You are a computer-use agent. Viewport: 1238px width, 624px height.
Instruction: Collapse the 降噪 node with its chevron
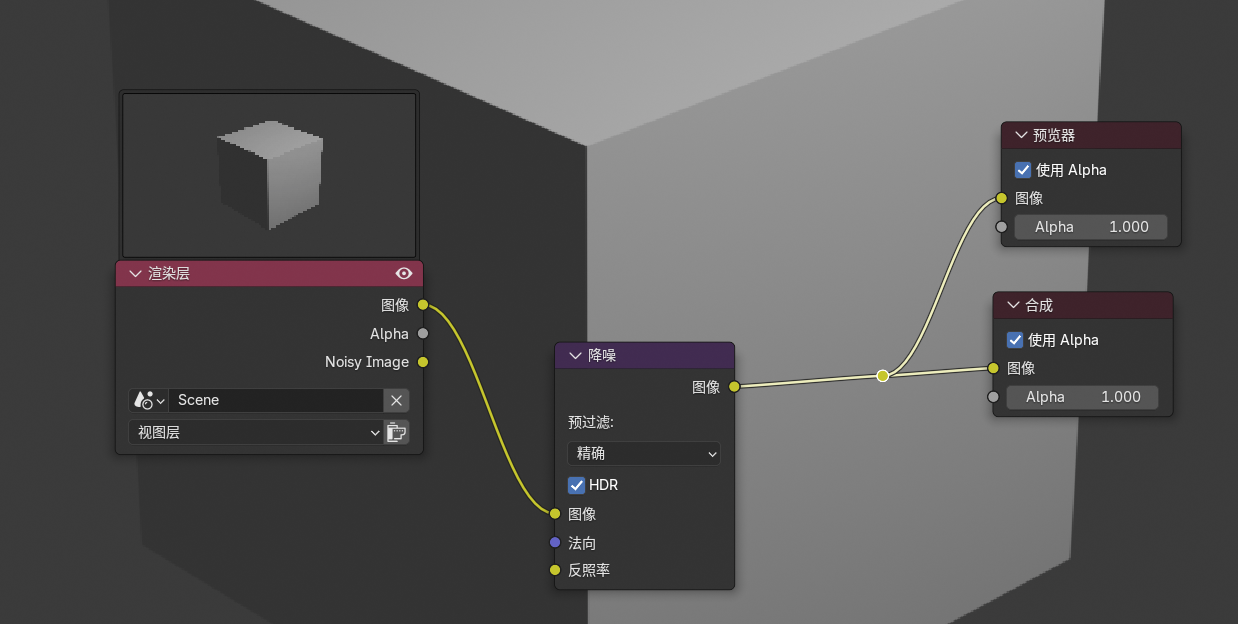tap(575, 355)
